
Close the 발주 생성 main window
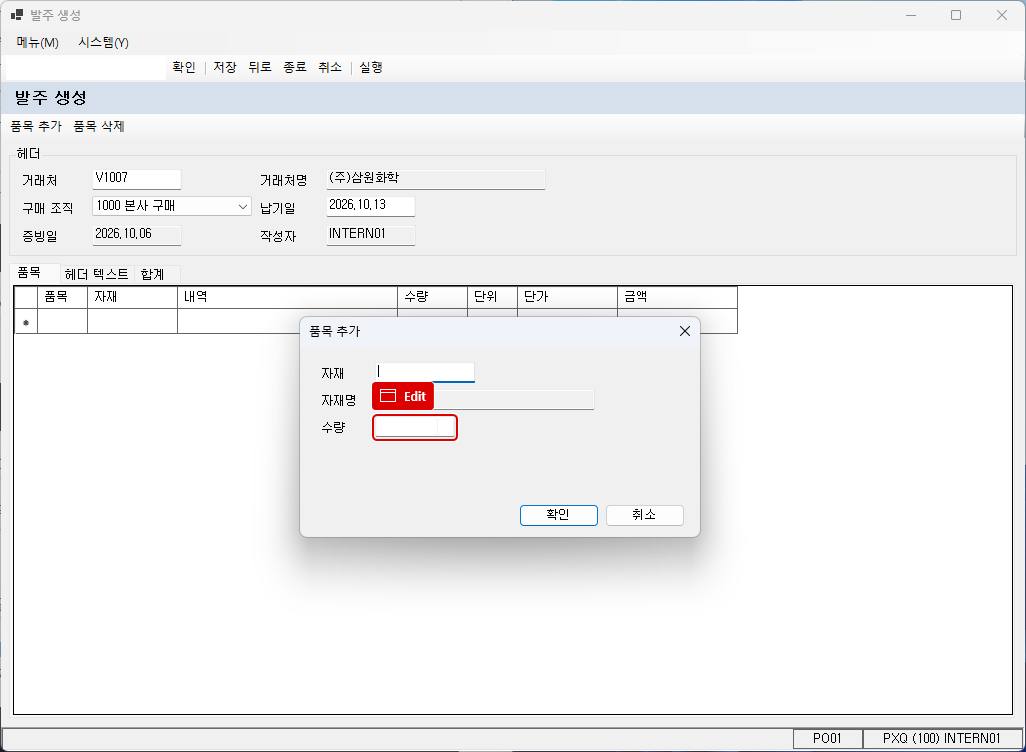point(1002,15)
